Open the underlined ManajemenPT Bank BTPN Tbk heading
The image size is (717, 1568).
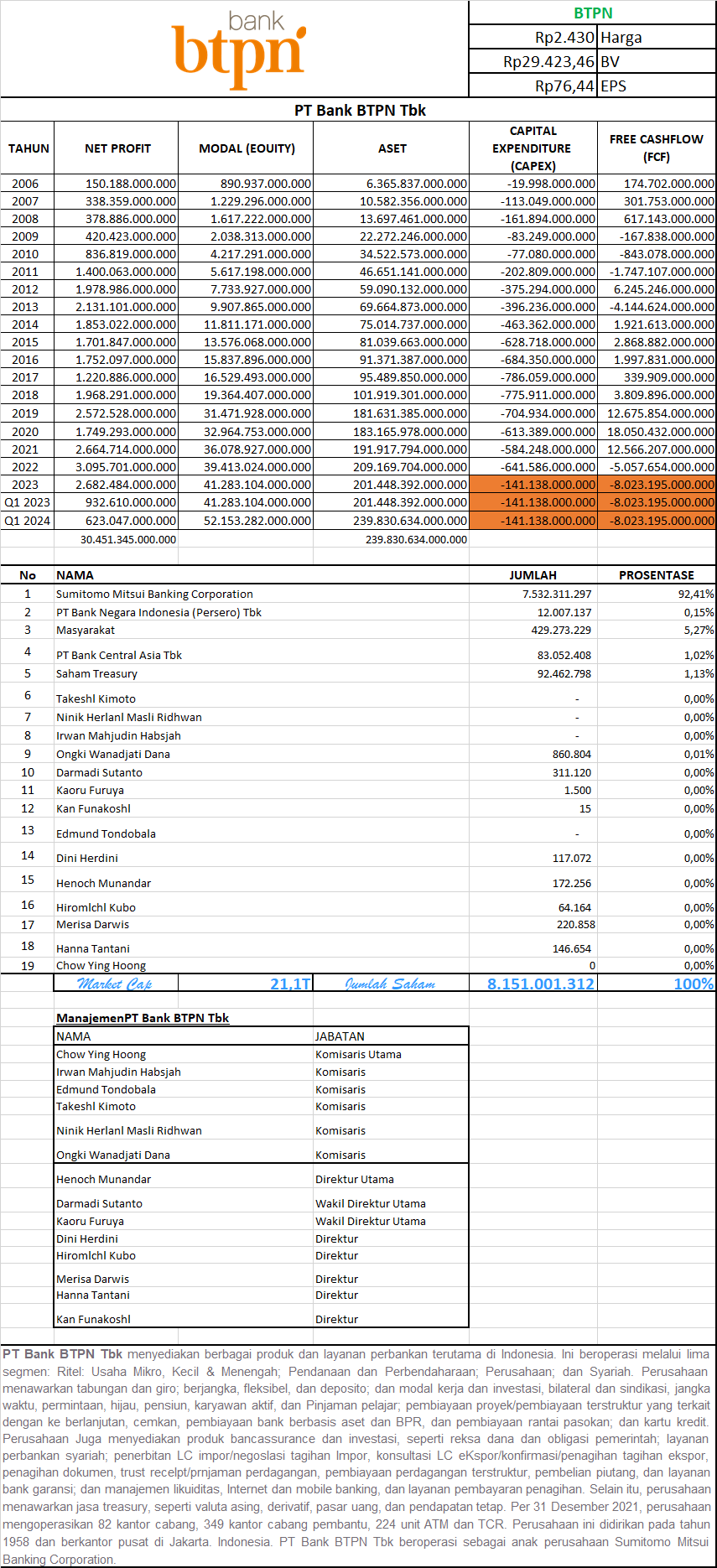pyautogui.click(x=143, y=1018)
